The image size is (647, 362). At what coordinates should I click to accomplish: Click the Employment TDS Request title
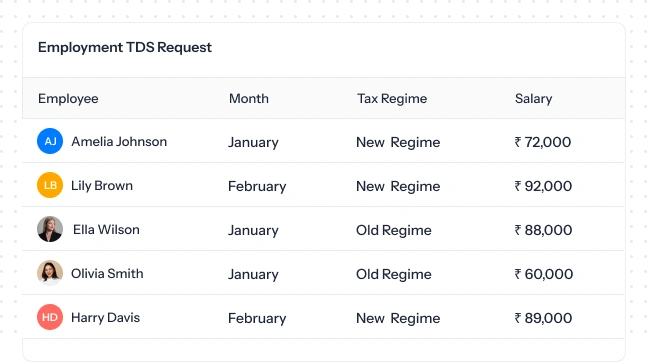[125, 47]
